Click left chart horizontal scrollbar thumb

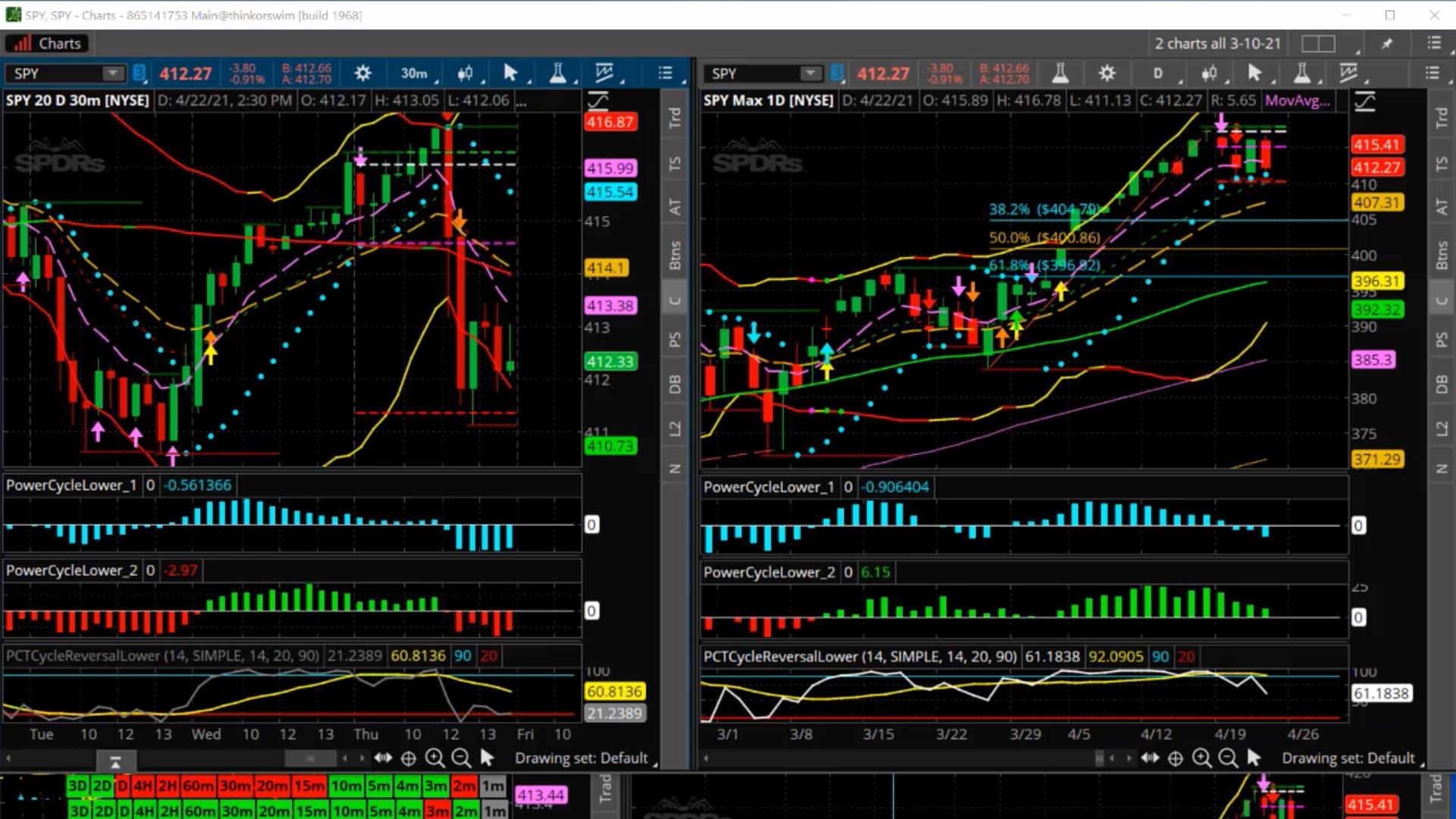point(310,758)
